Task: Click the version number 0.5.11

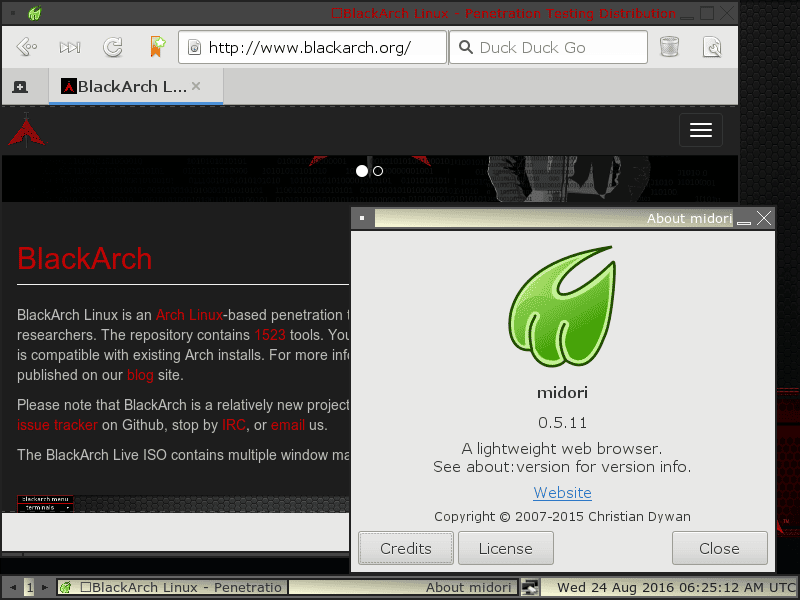Action: [562, 422]
